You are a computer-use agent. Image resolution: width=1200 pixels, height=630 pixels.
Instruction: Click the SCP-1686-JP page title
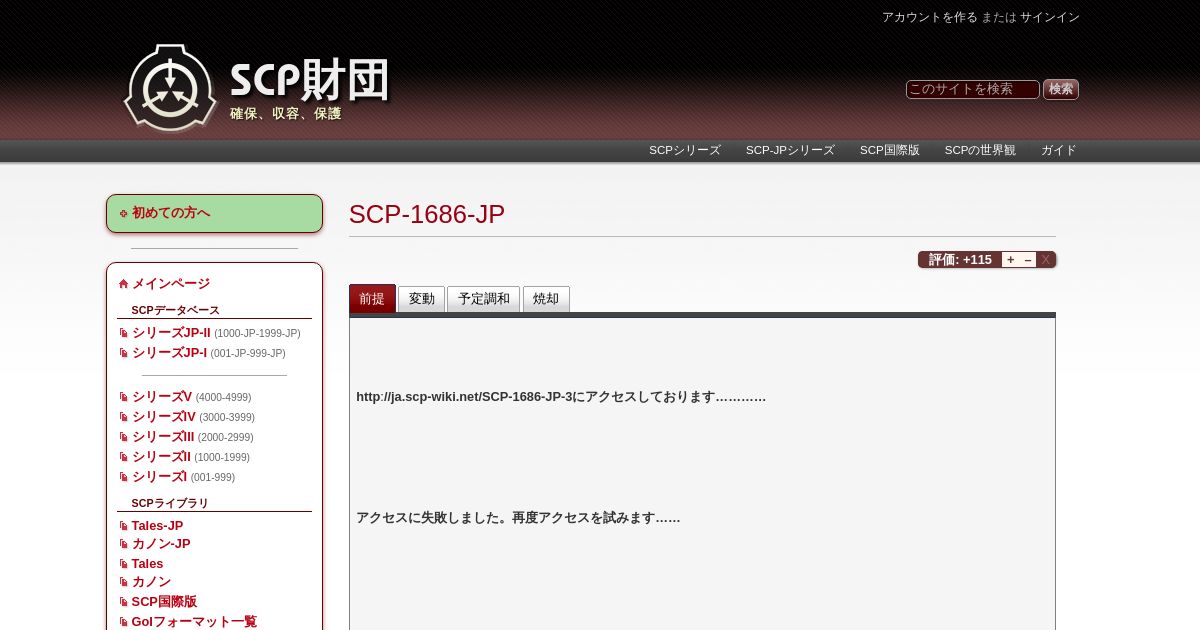point(427,214)
